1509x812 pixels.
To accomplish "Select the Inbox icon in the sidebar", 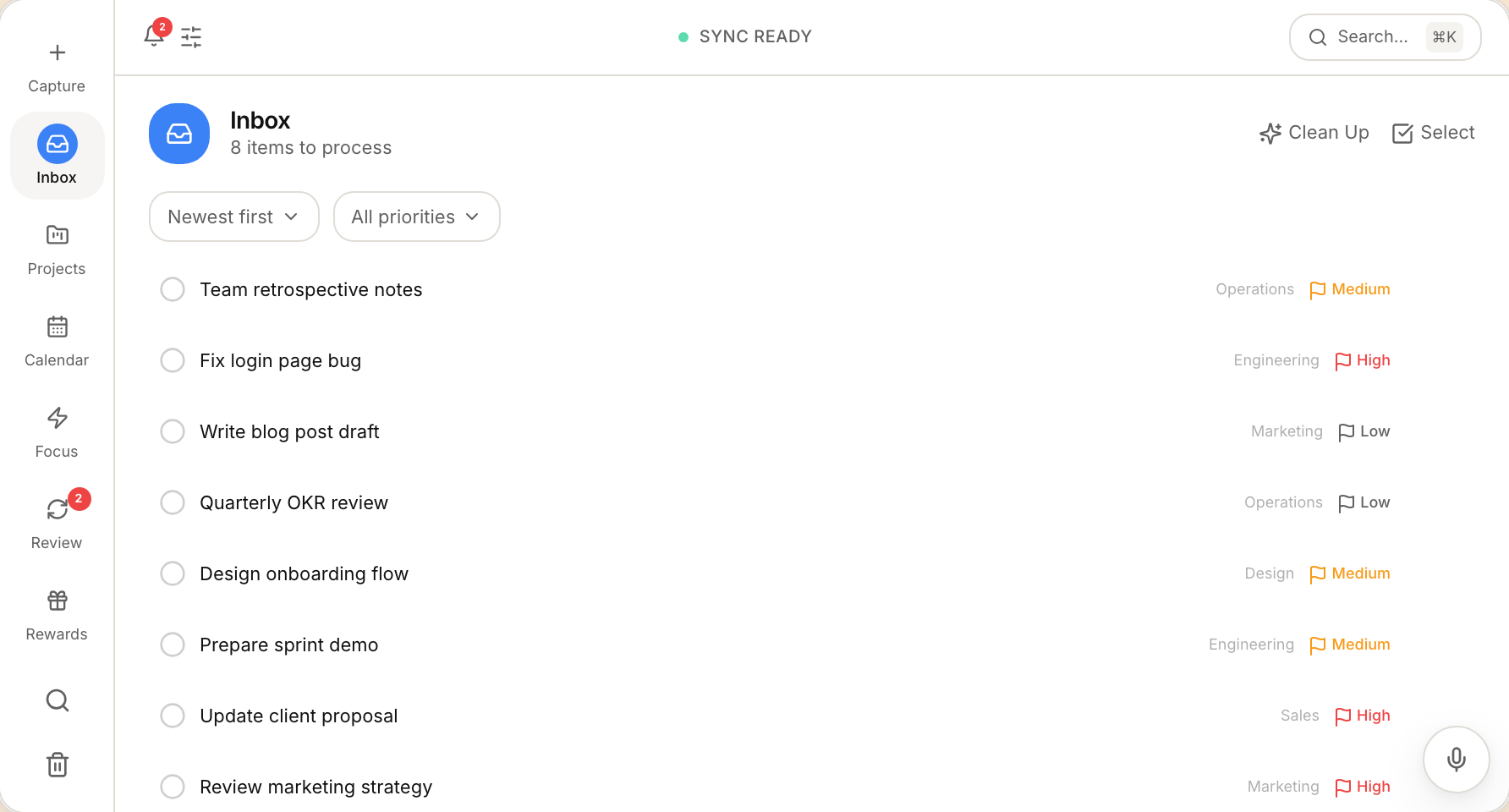I will click(57, 144).
